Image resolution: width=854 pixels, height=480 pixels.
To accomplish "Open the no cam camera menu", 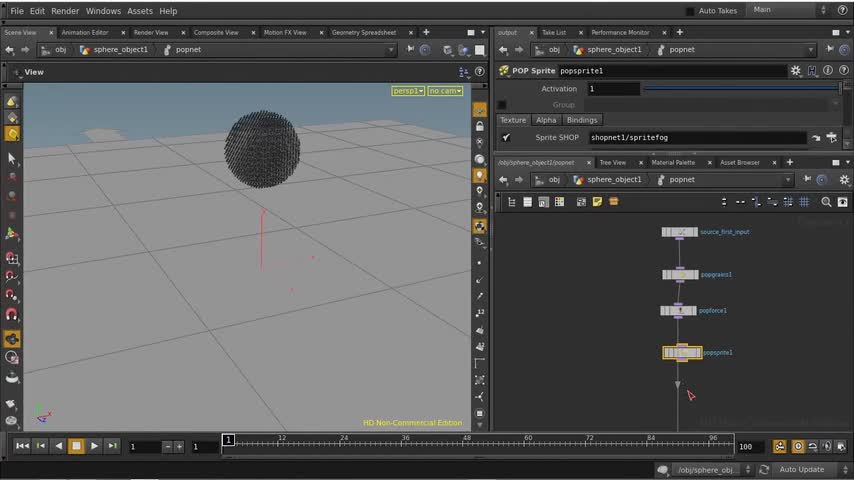I will tap(445, 90).
